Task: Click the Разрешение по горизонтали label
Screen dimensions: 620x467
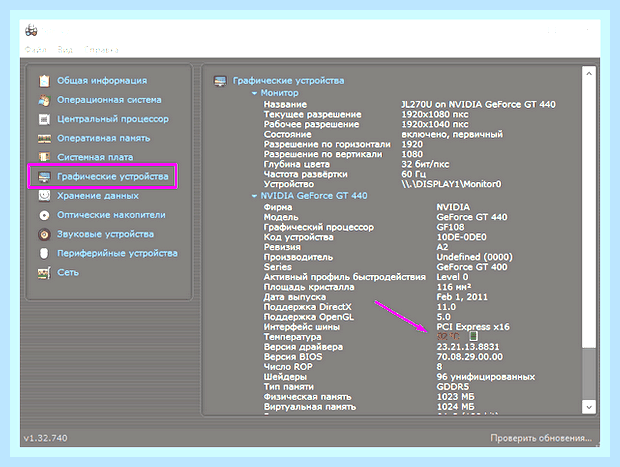Action: point(327,144)
